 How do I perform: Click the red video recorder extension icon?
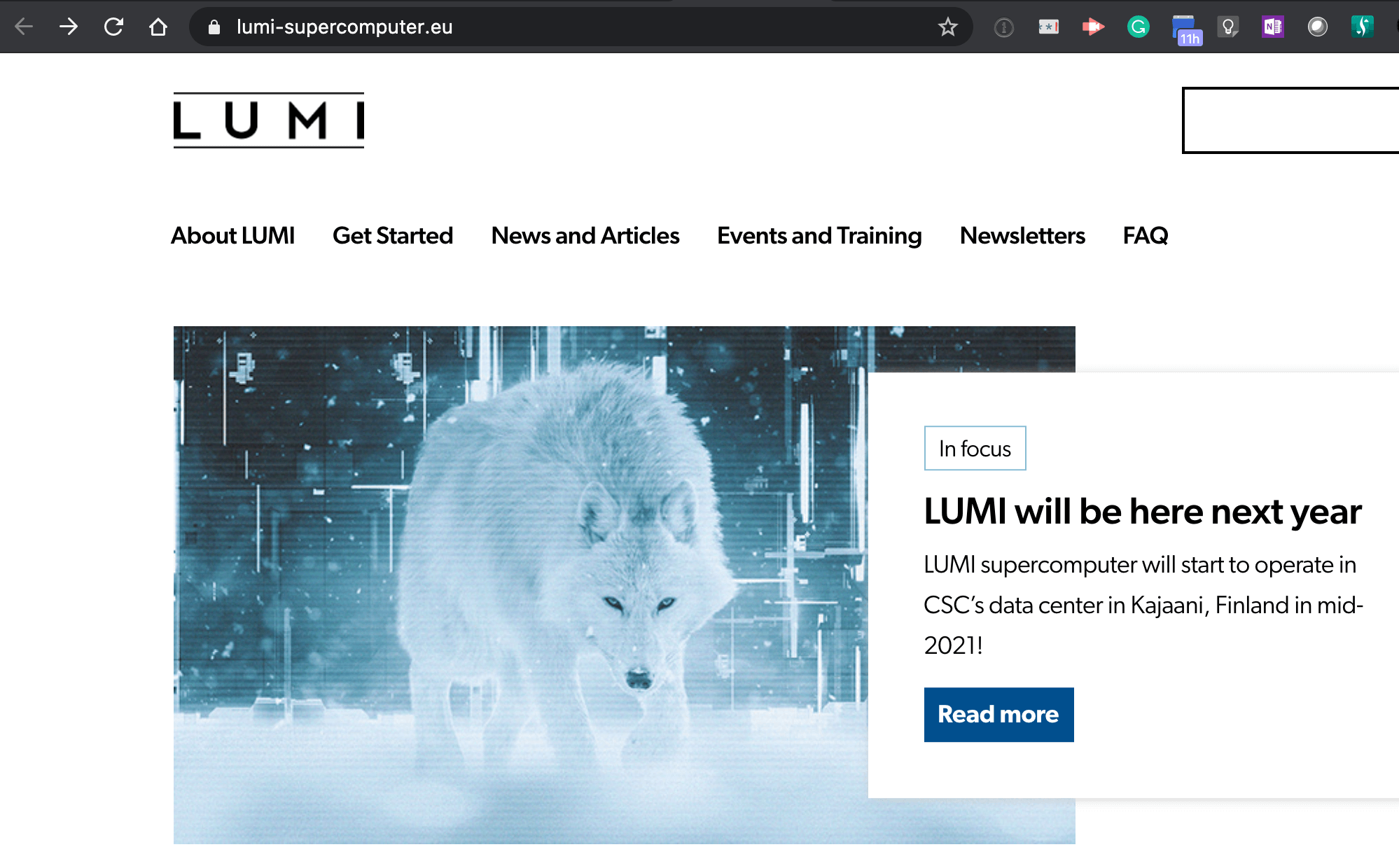pyautogui.click(x=1093, y=27)
